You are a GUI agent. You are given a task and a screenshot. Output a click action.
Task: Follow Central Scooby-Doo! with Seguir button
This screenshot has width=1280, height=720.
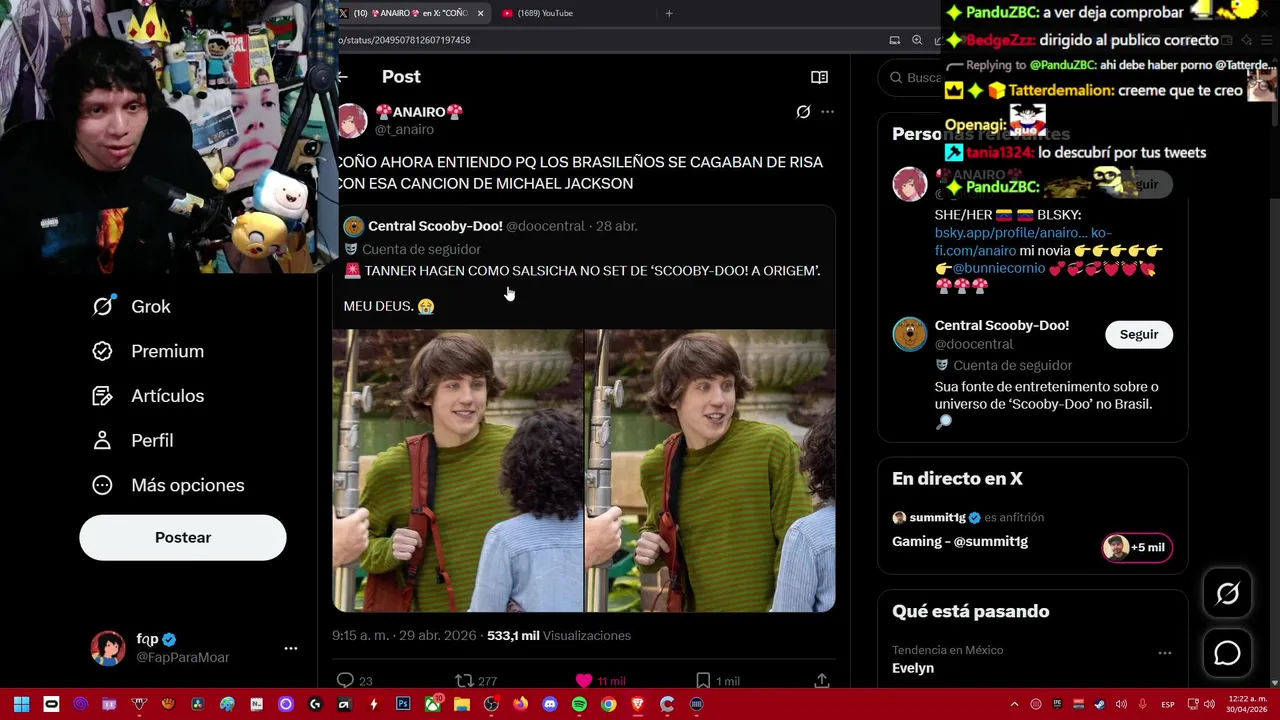[1139, 335]
